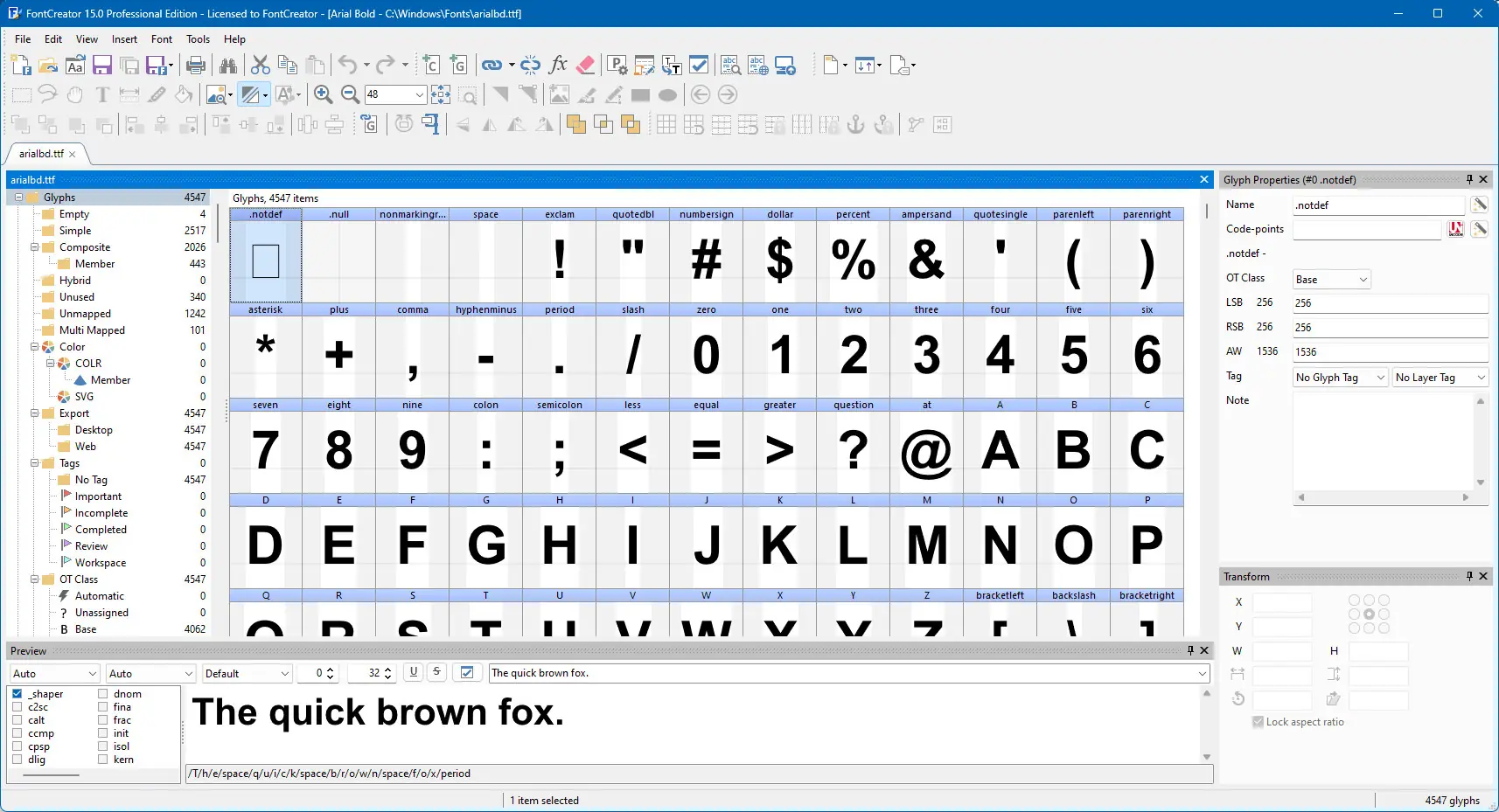Open the Font menu

point(162,39)
